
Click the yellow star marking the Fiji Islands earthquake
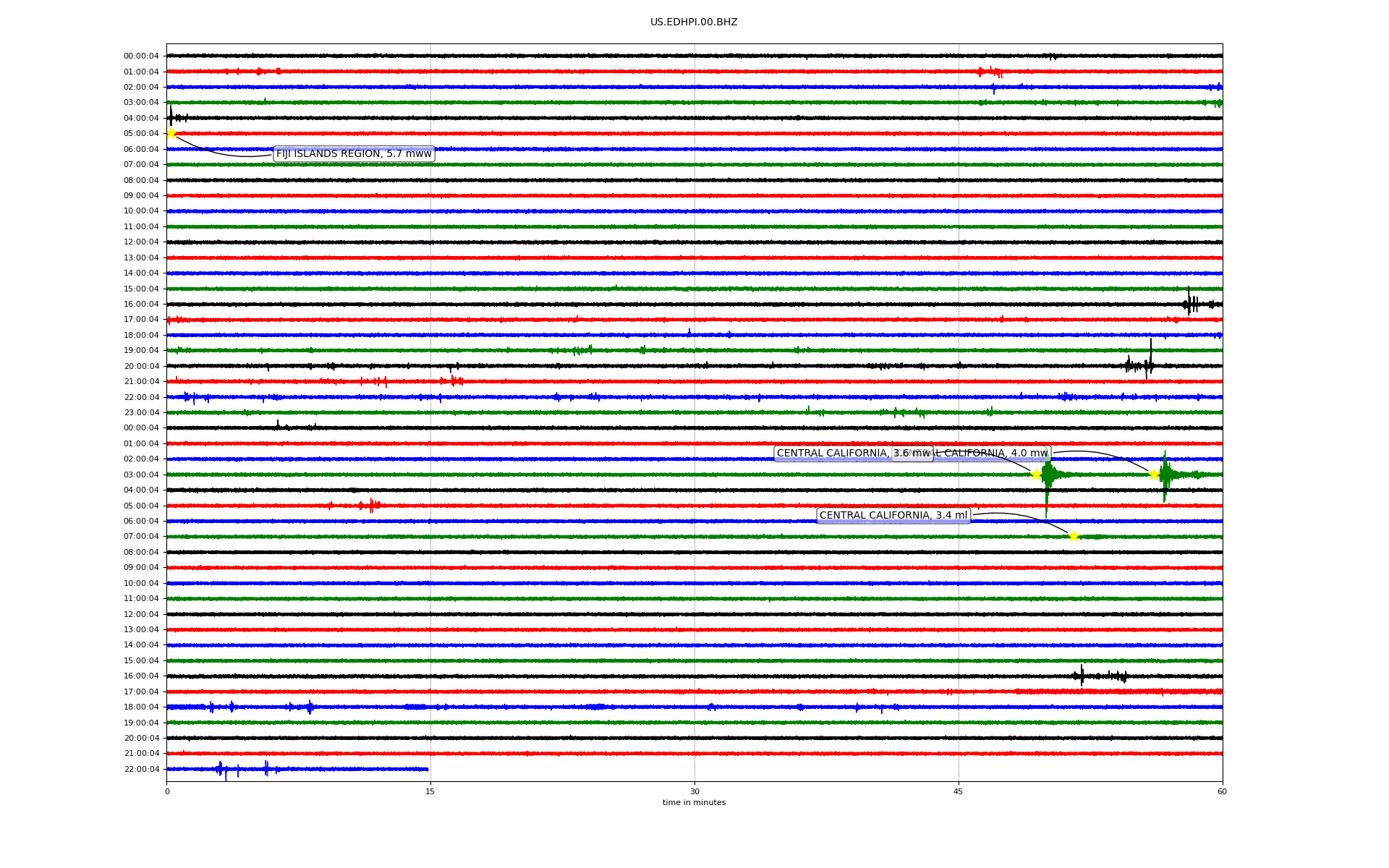(171, 133)
